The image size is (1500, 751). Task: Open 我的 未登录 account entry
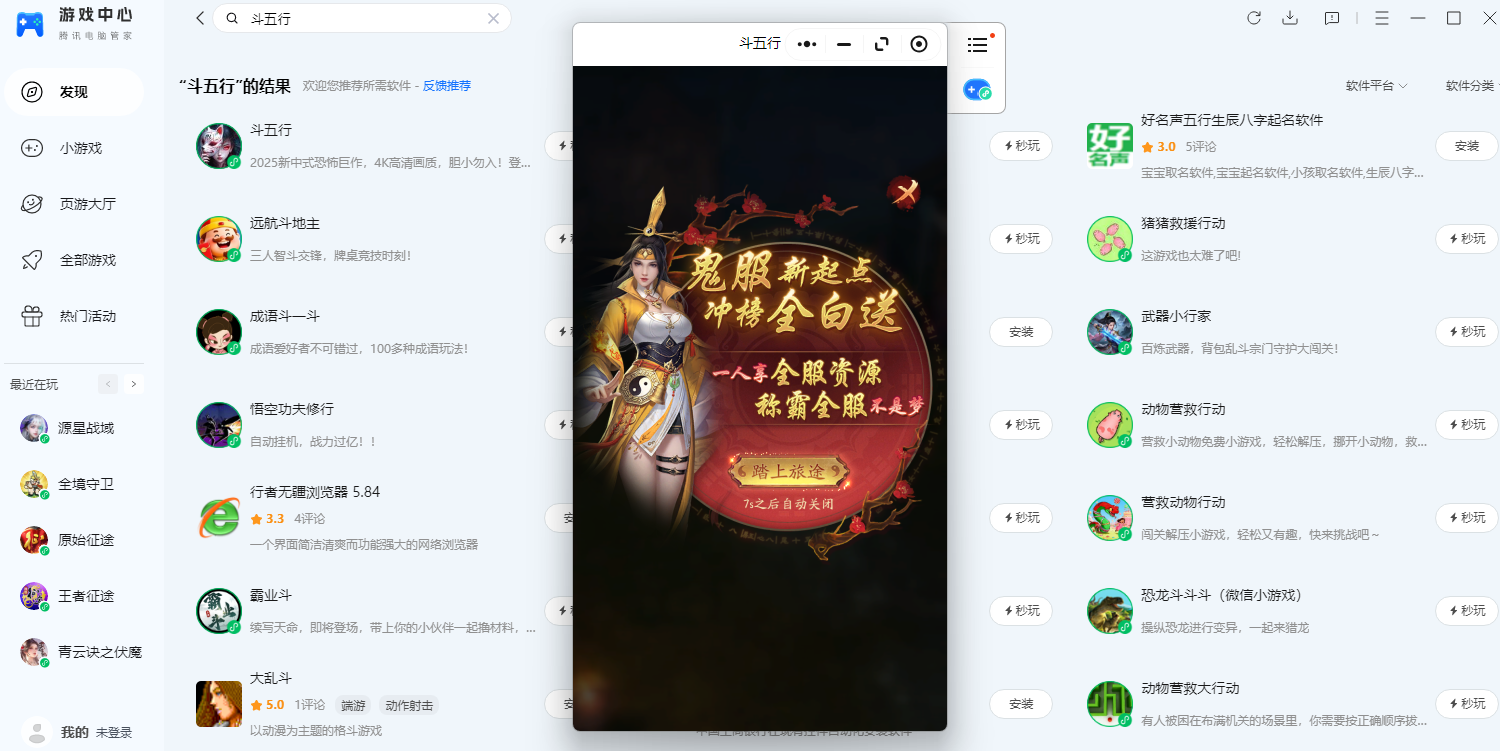(x=78, y=732)
